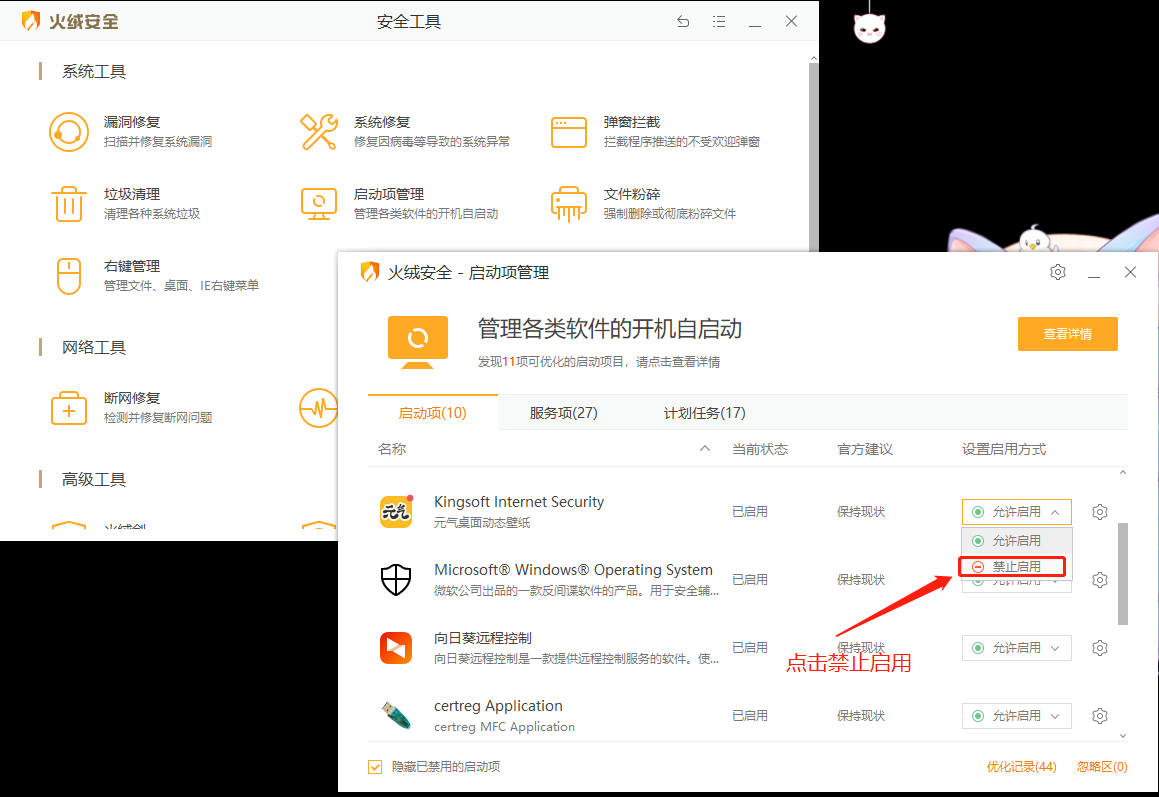Click the gear icon for certreg Application
The width and height of the screenshot is (1159, 797).
tap(1100, 716)
